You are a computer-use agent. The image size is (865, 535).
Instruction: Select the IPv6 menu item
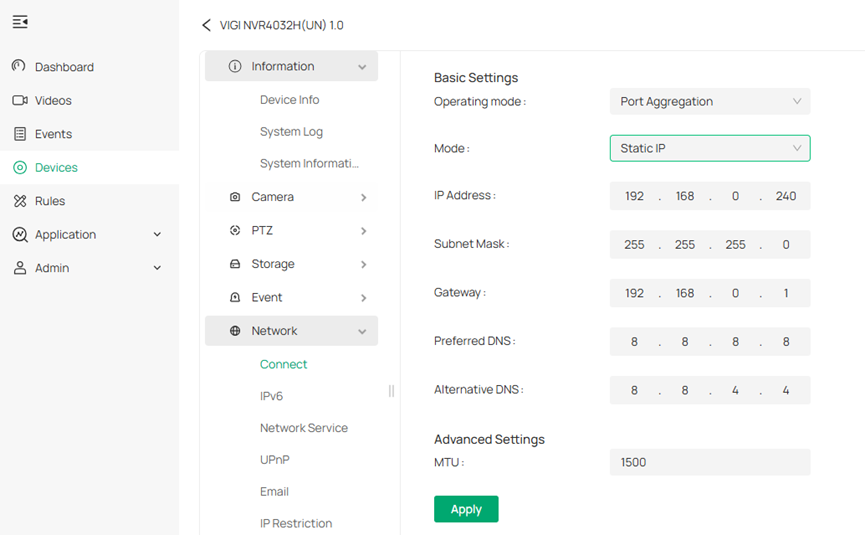271,396
